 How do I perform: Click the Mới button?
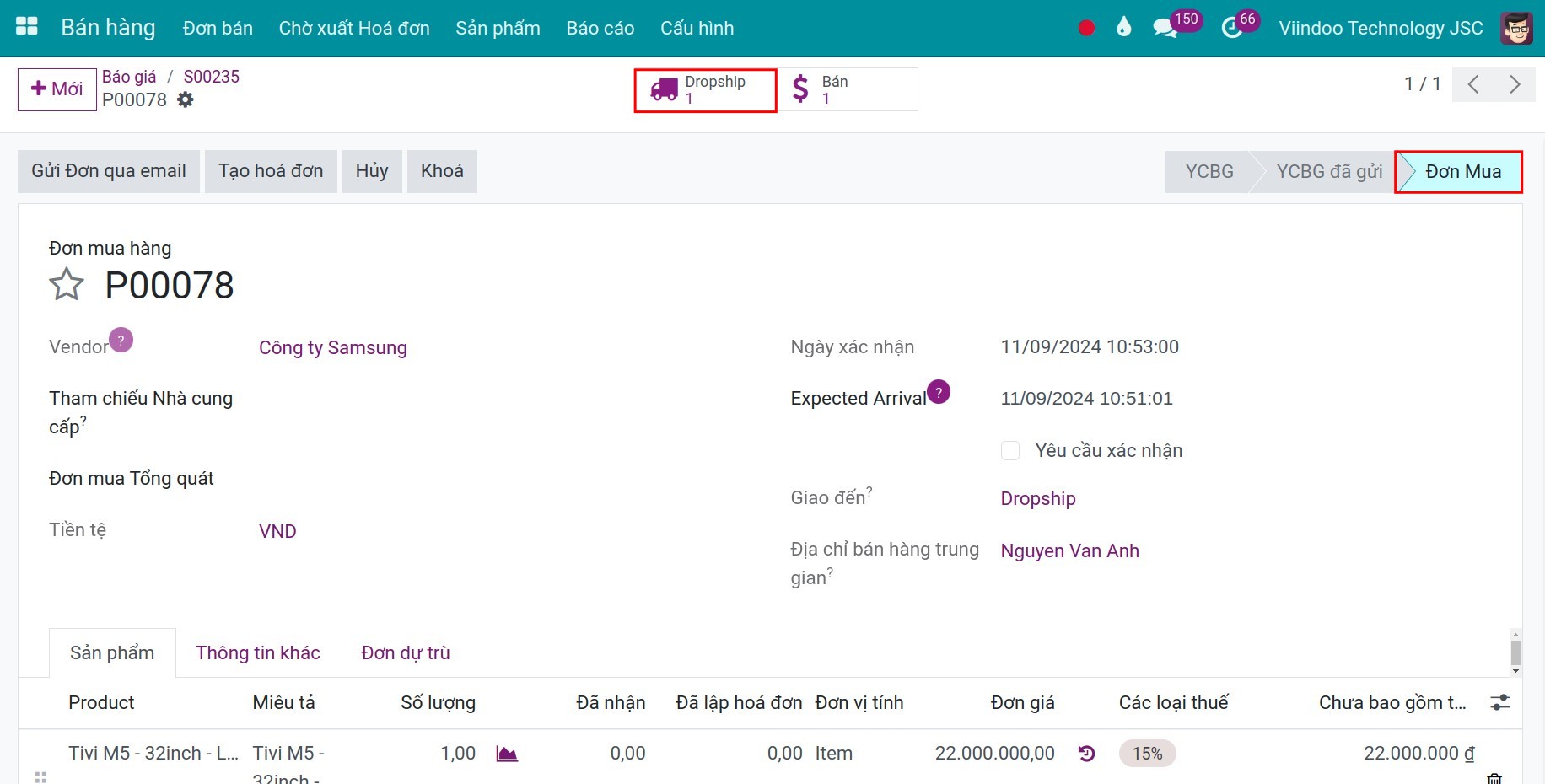[x=57, y=89]
